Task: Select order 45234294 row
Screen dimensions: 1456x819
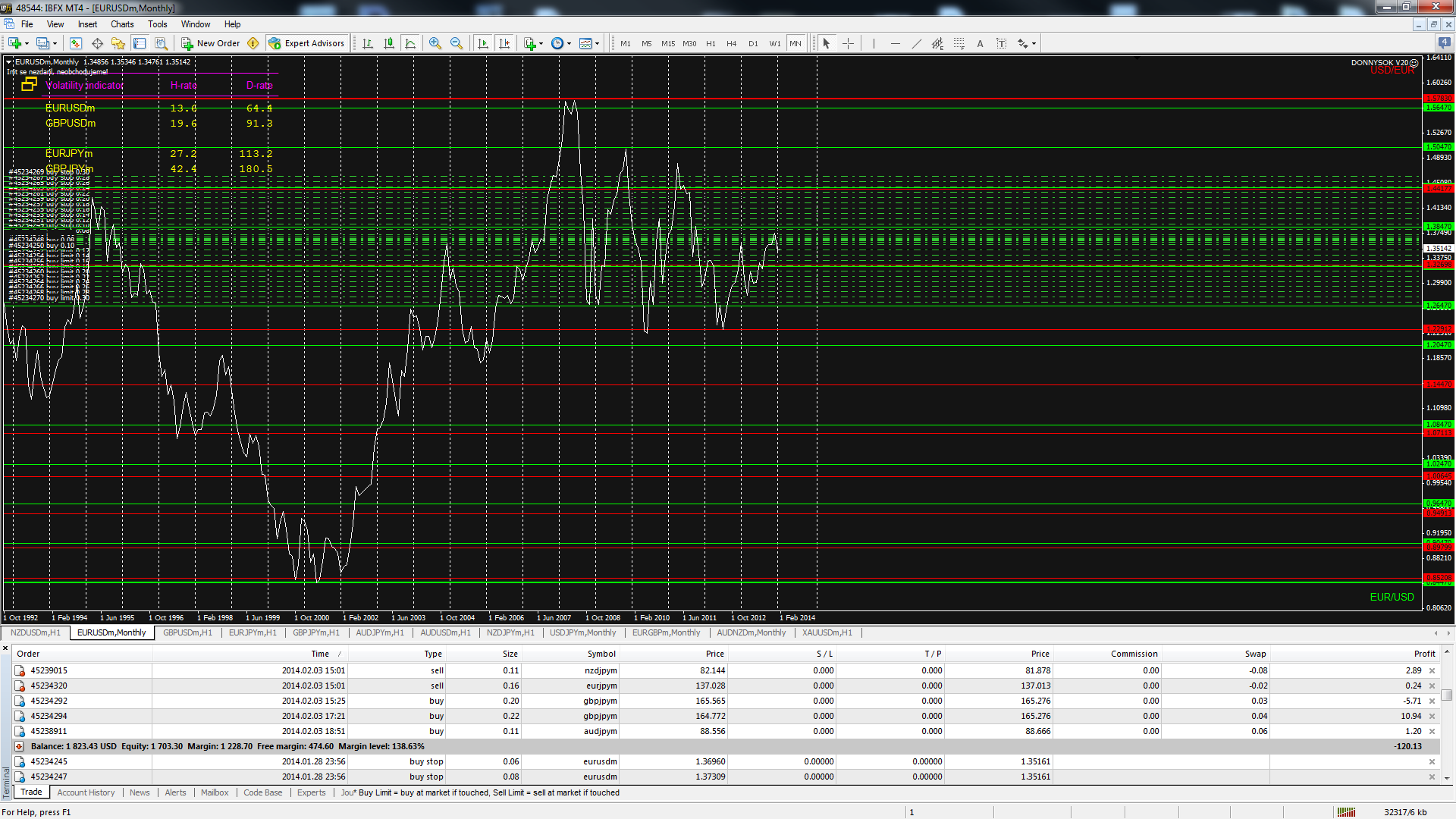Action: pos(726,716)
